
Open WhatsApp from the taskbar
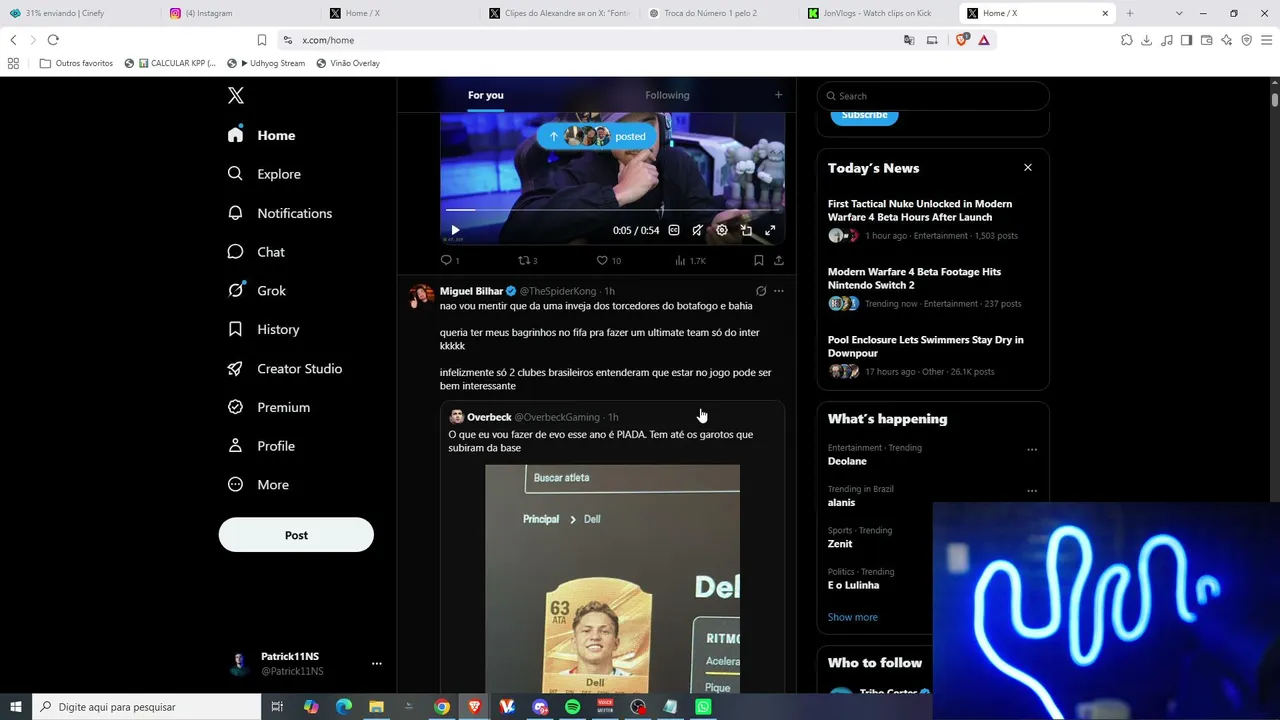(703, 707)
